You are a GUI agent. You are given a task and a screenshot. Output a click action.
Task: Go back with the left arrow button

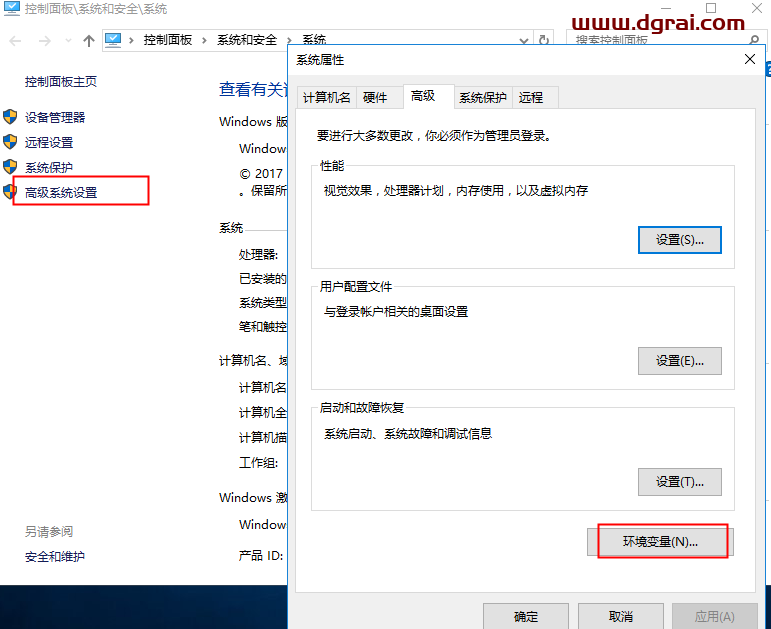tap(16, 41)
